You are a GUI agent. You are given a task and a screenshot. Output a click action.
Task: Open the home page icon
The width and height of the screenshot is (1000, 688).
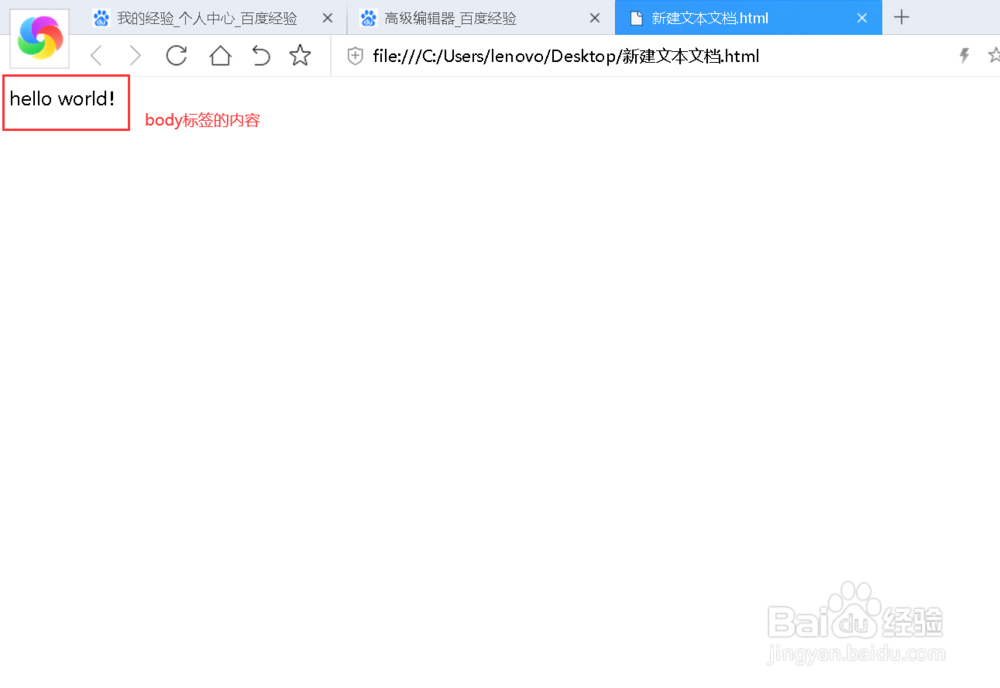click(220, 56)
